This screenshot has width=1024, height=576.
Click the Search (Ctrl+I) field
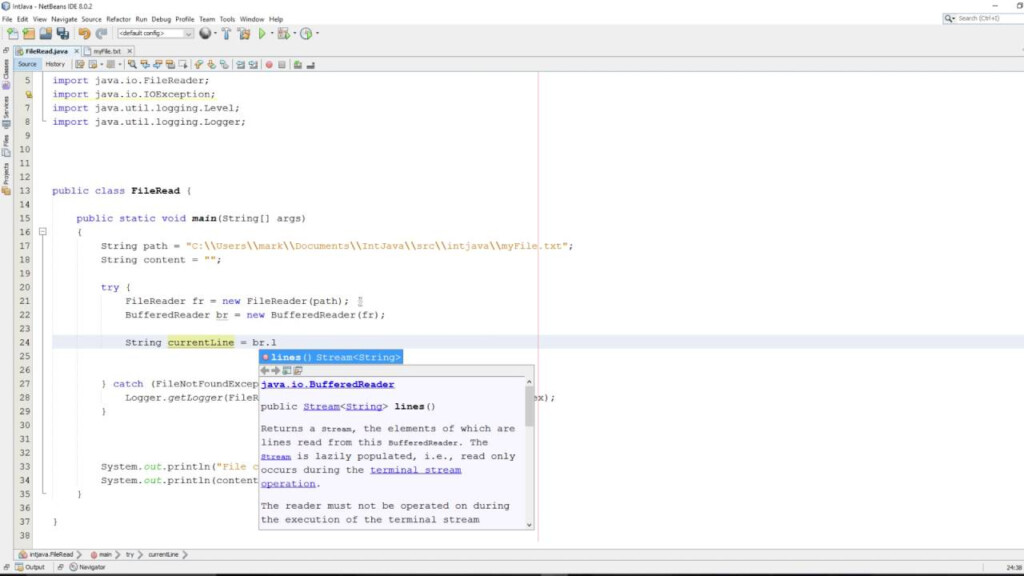986,18
